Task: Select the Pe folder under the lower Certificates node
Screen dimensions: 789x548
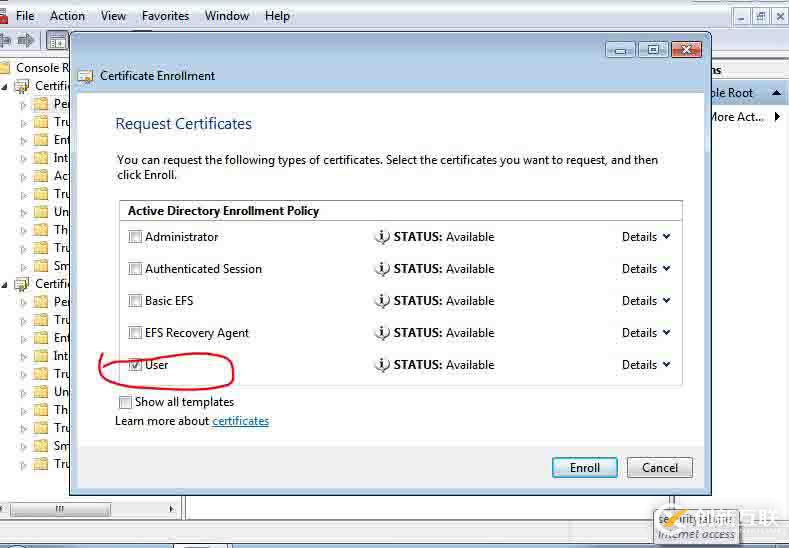Action: (61, 302)
